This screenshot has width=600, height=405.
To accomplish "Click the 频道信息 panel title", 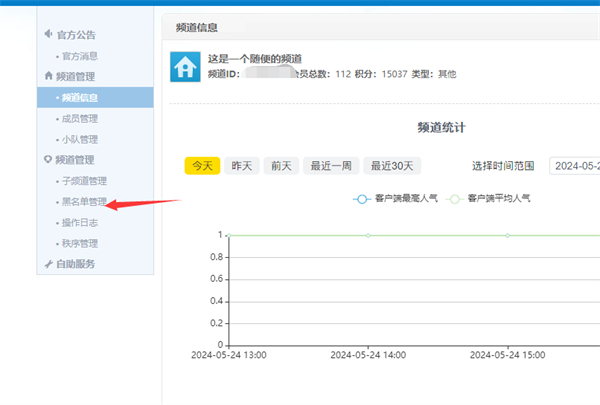I will tap(197, 28).
